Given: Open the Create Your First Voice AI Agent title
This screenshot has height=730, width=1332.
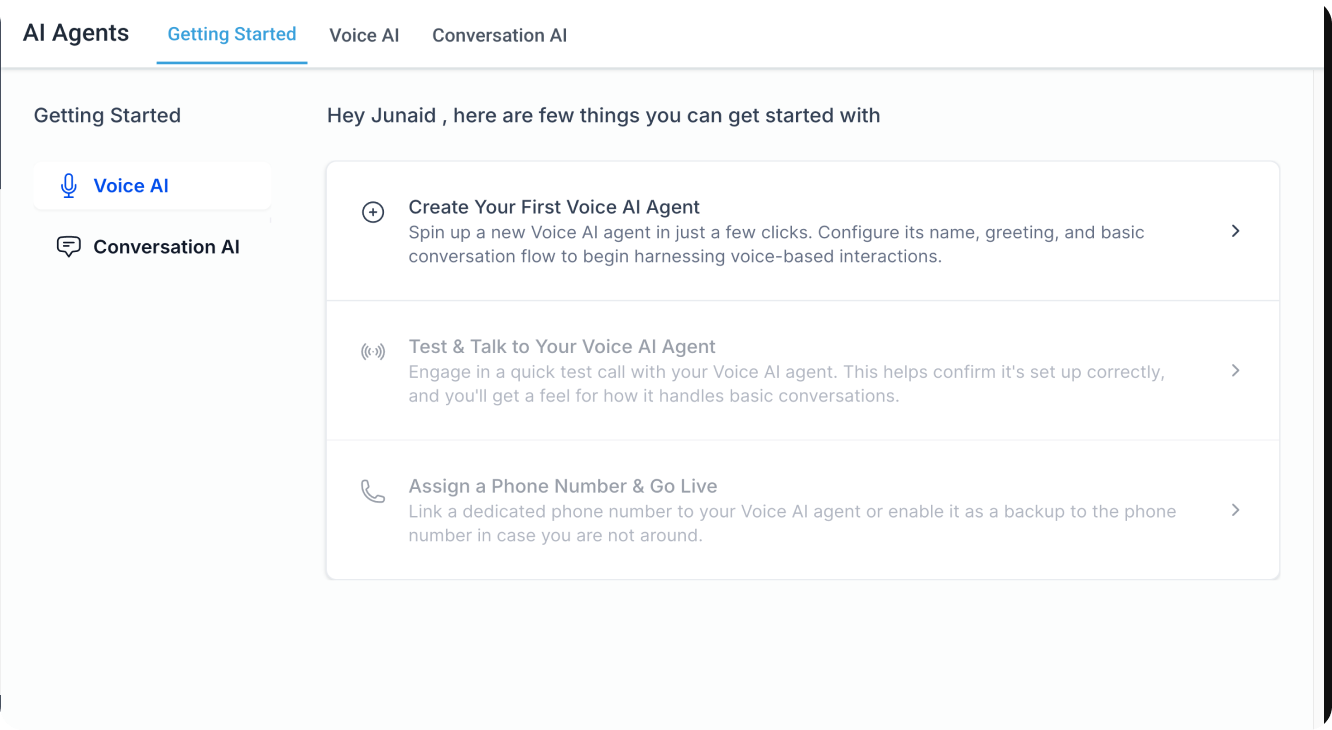Looking at the screenshot, I should tap(554, 207).
